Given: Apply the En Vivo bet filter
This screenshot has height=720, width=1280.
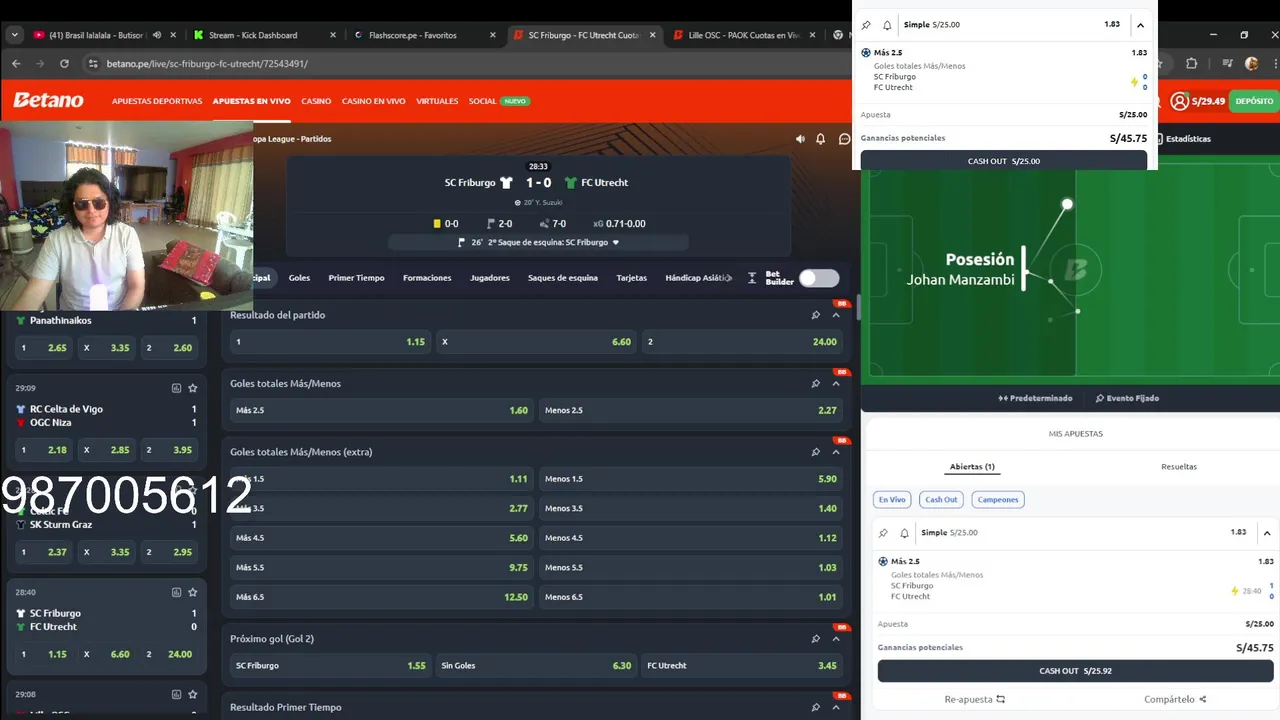Looking at the screenshot, I should pyautogui.click(x=892, y=499).
